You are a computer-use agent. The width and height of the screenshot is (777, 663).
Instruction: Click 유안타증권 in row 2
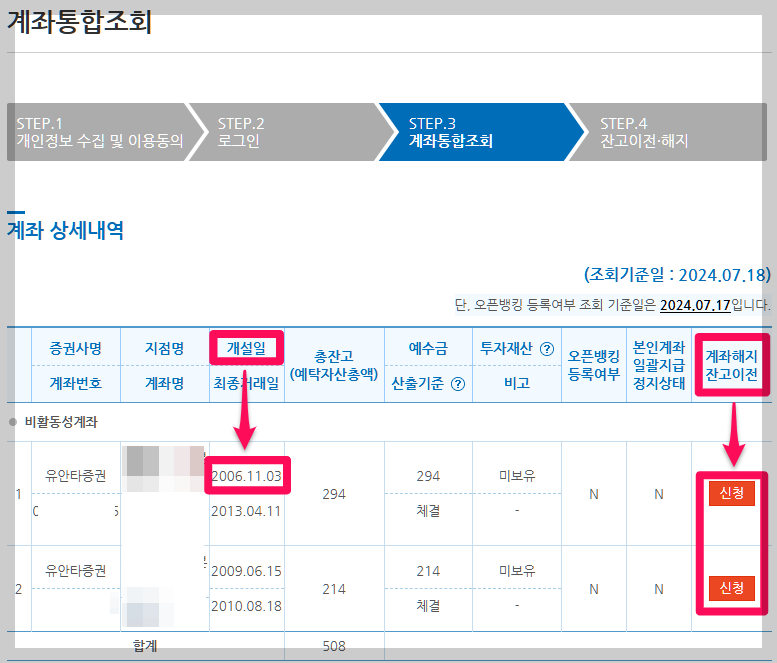click(76, 571)
